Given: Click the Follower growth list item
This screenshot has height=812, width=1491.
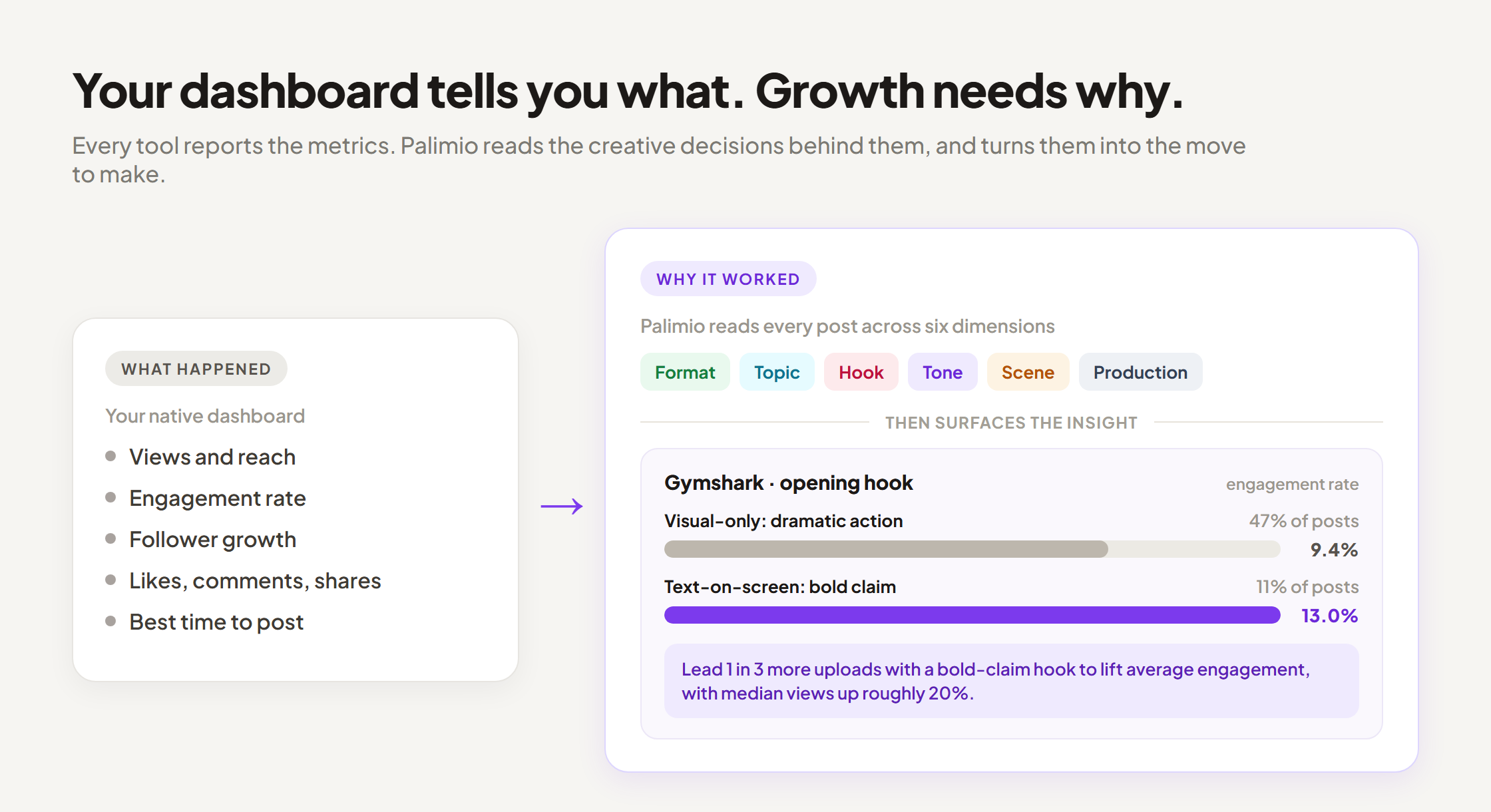Looking at the screenshot, I should coord(201,539).
